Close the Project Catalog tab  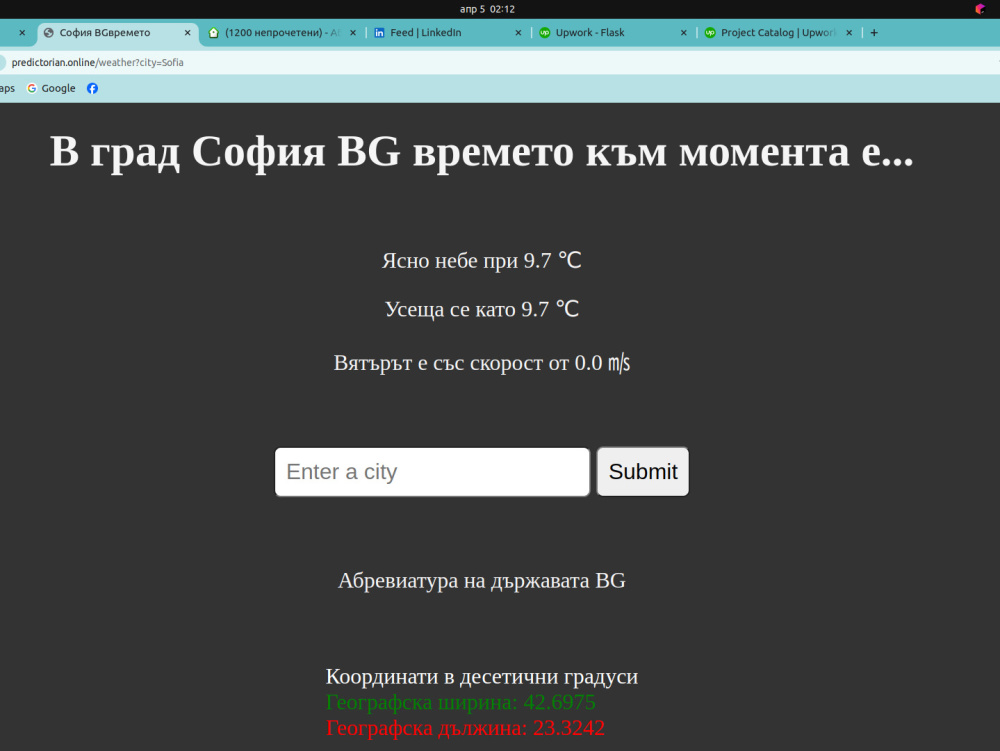click(x=849, y=33)
